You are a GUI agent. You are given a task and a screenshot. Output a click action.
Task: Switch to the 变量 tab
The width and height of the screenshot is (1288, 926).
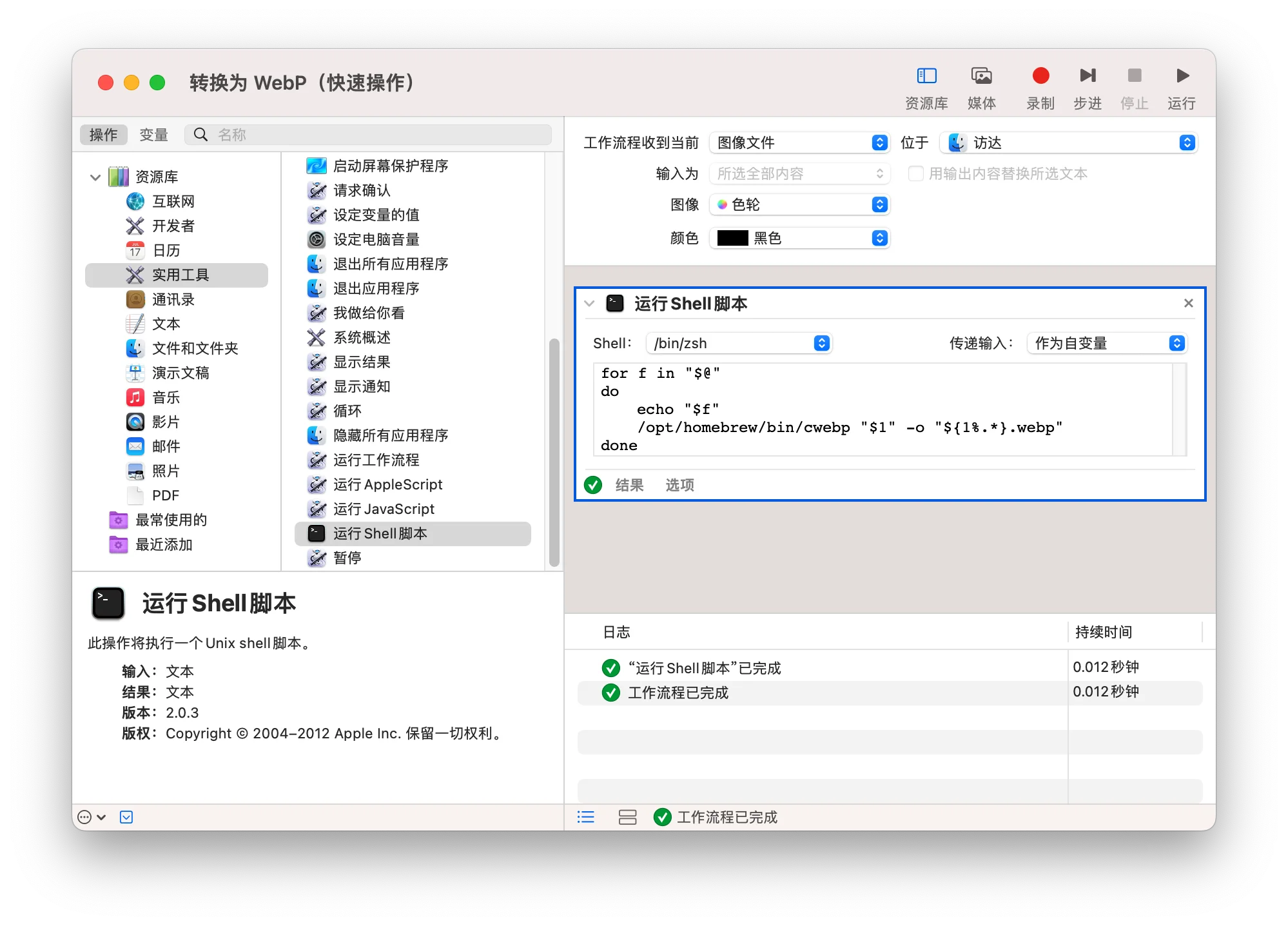point(153,135)
